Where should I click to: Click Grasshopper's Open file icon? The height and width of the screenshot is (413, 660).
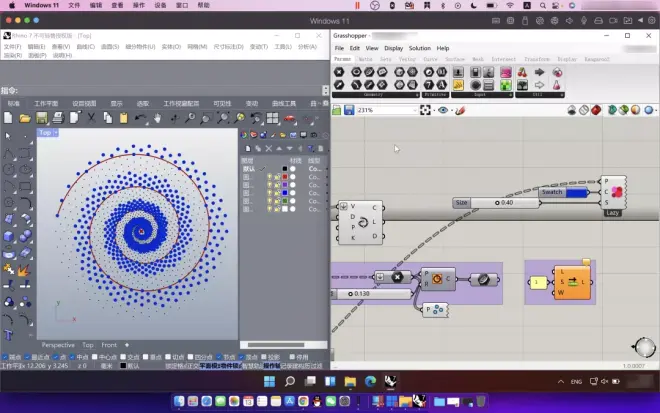pyautogui.click(x=336, y=110)
